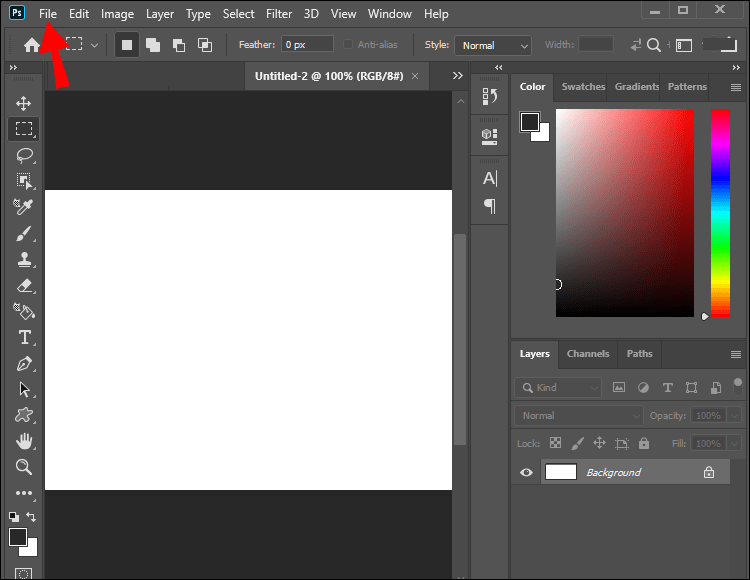Select the Eraser tool

coord(23,285)
